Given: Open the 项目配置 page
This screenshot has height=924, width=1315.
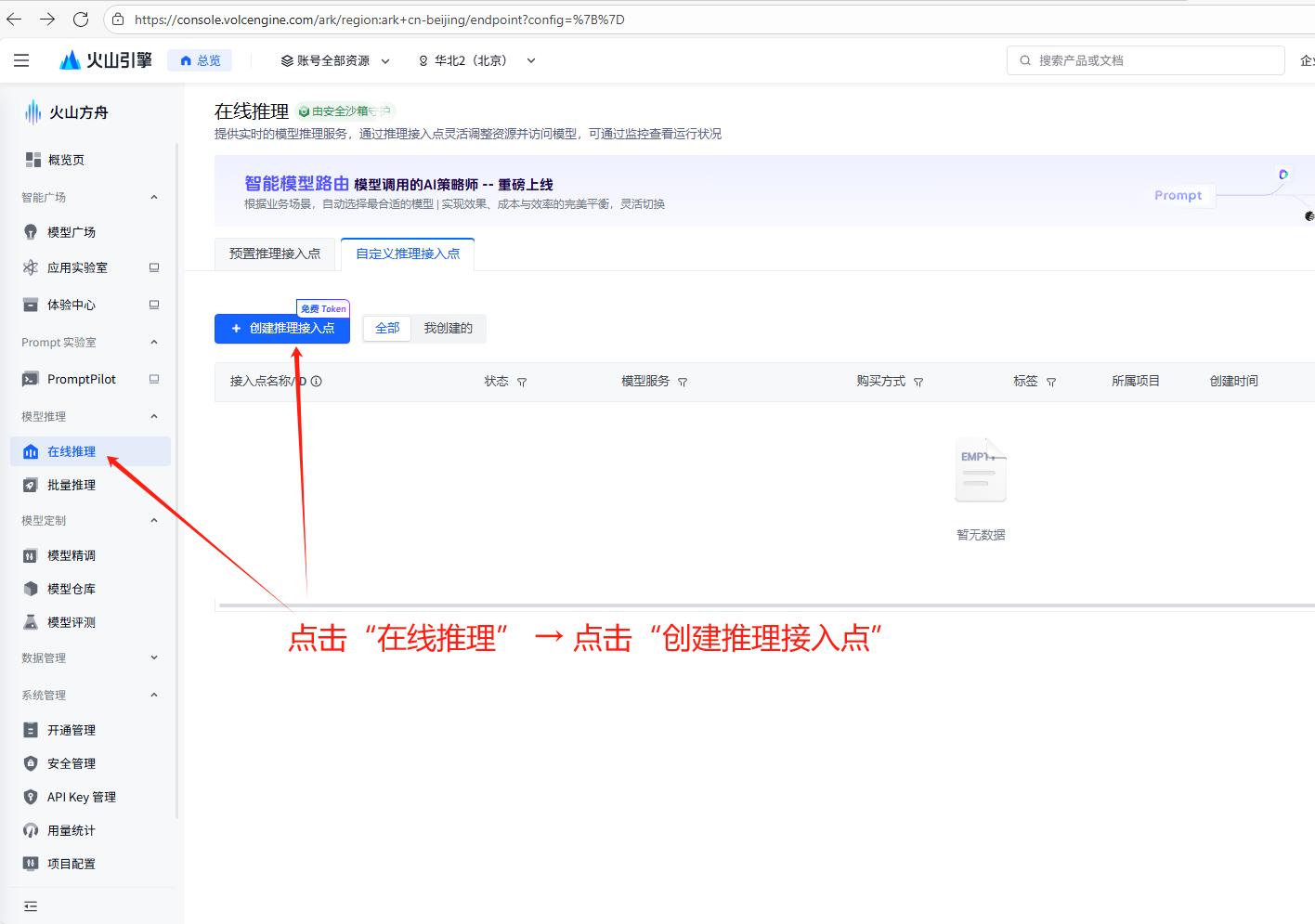Looking at the screenshot, I should tap(72, 863).
